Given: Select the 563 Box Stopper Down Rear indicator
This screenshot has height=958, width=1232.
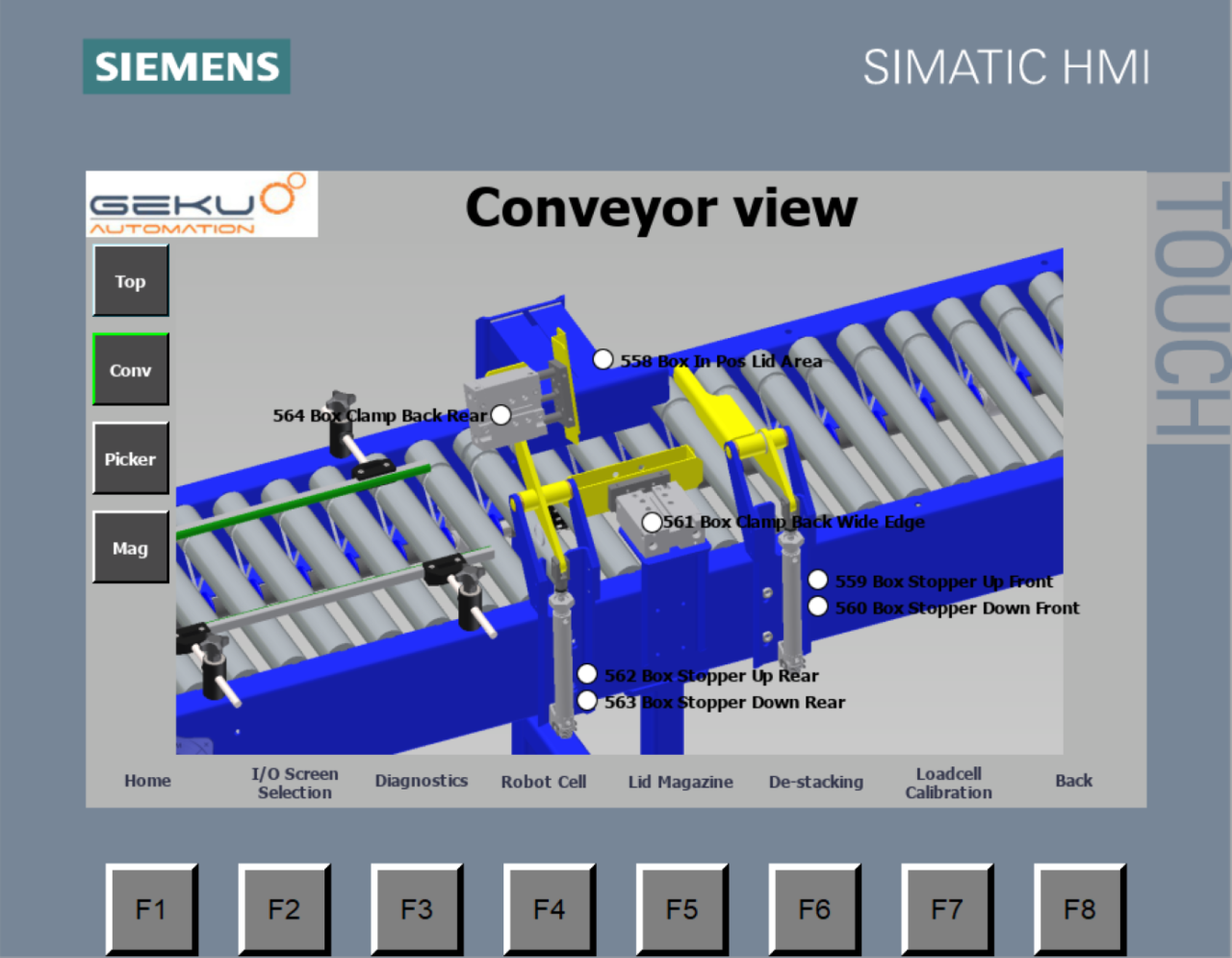Looking at the screenshot, I should pos(586,701).
